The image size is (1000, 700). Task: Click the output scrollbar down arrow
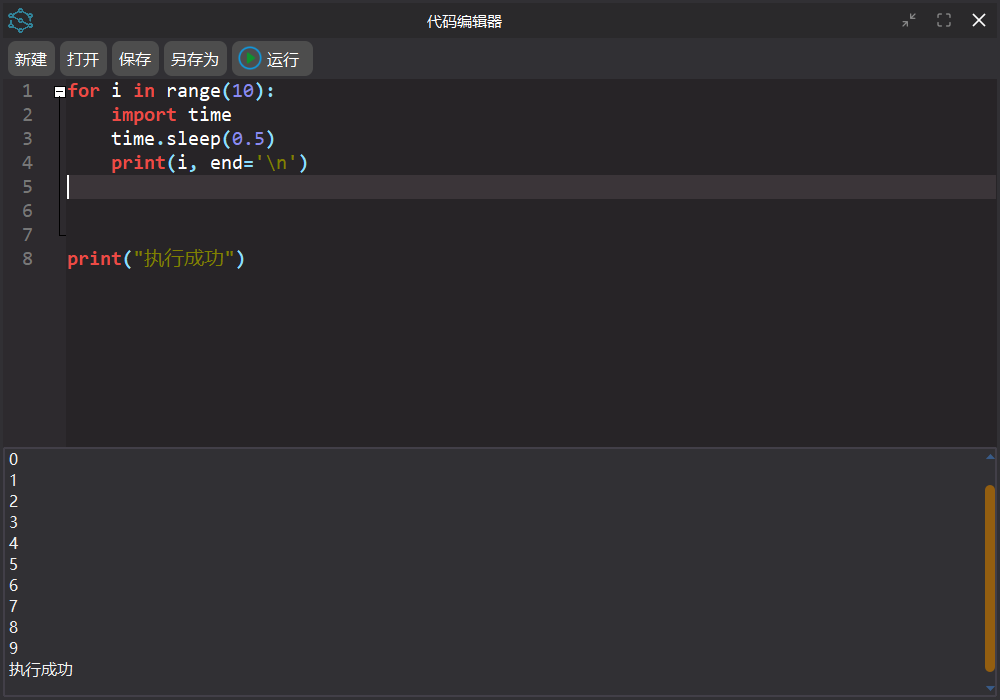coord(990,688)
